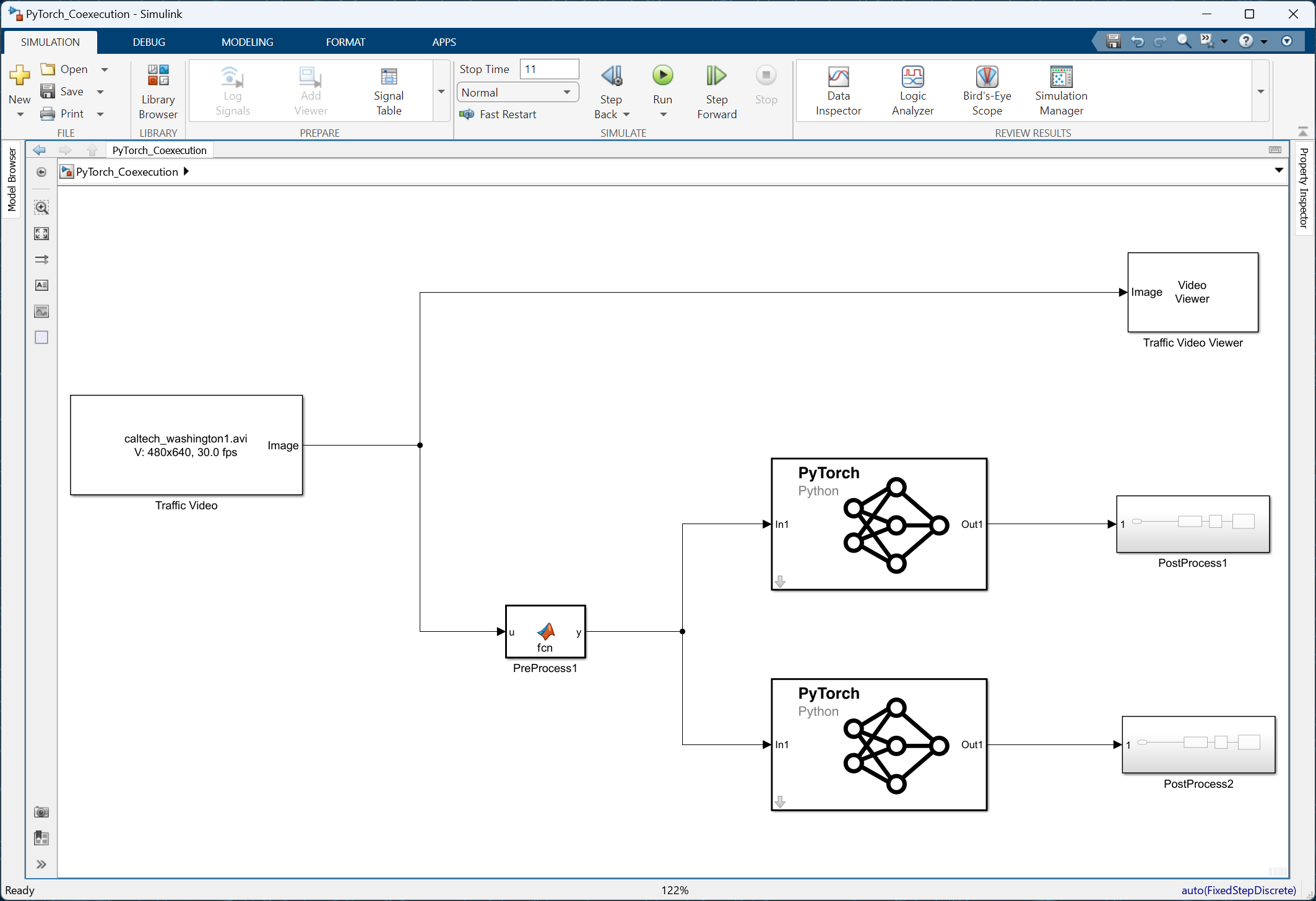Click the Zoom tool in palette
The image size is (1316, 901).
pyautogui.click(x=41, y=207)
